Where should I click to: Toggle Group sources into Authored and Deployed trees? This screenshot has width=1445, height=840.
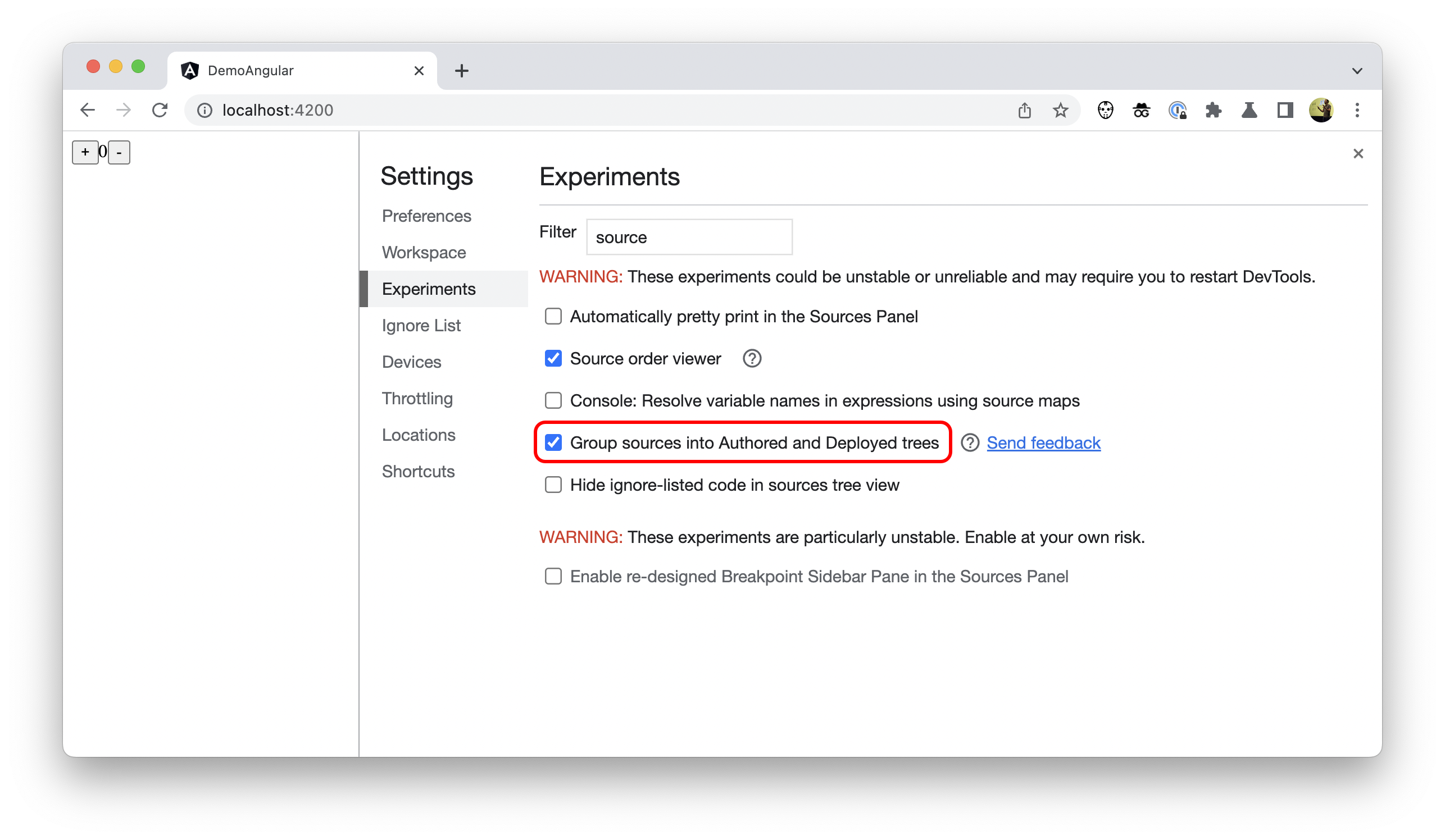point(554,442)
